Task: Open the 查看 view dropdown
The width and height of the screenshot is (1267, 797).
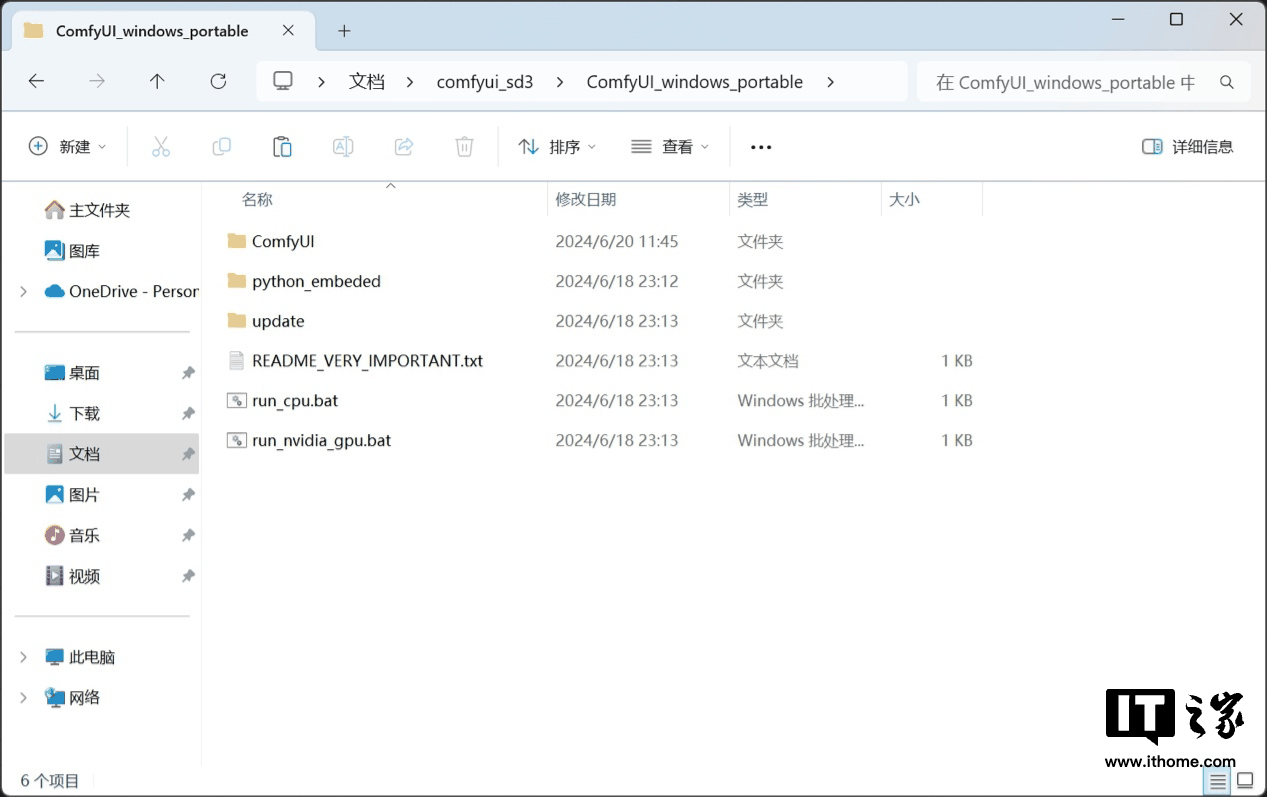Action: (x=670, y=146)
